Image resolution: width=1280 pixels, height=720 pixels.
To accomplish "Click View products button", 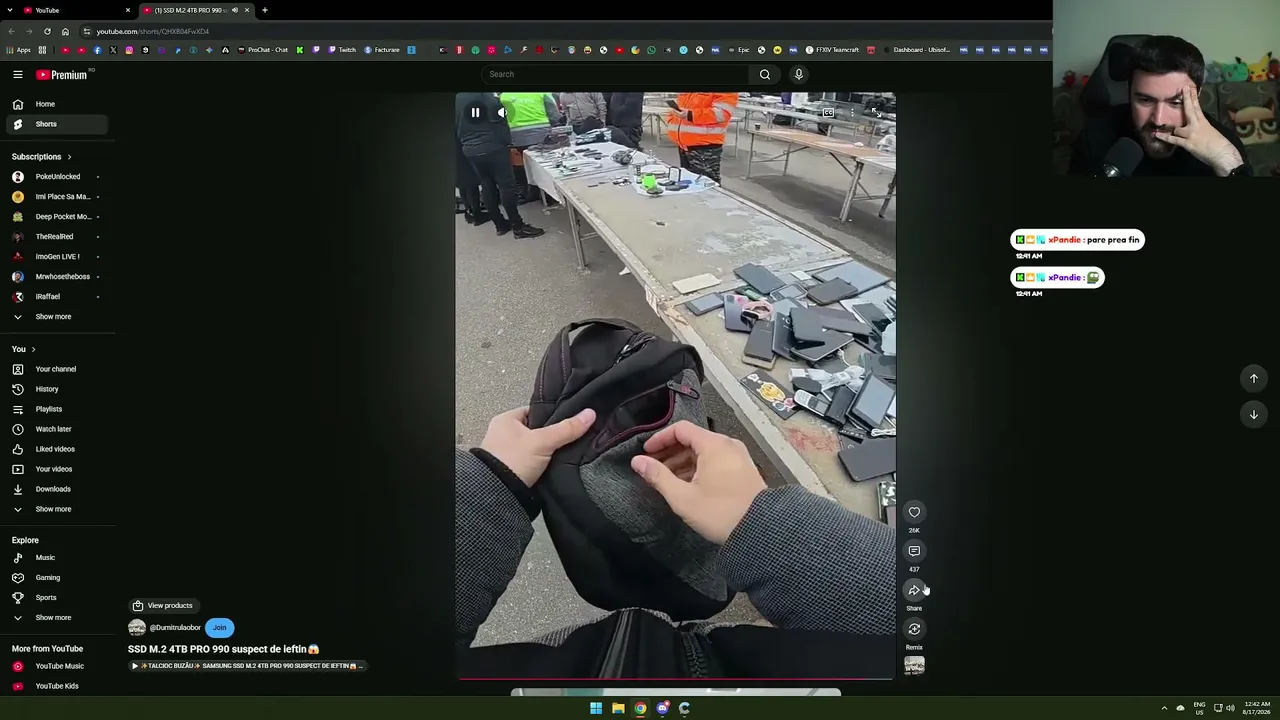I will 163,605.
